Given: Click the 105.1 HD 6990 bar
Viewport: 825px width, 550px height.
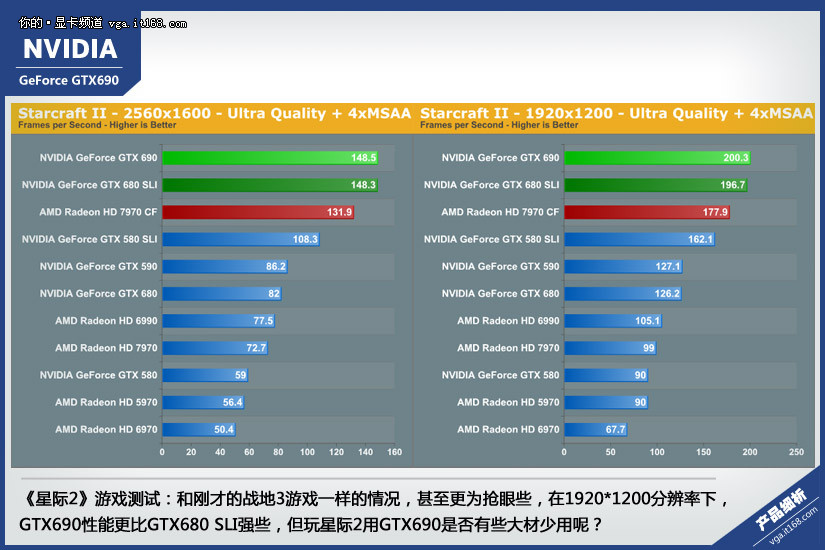Looking at the screenshot, I should coord(613,321).
